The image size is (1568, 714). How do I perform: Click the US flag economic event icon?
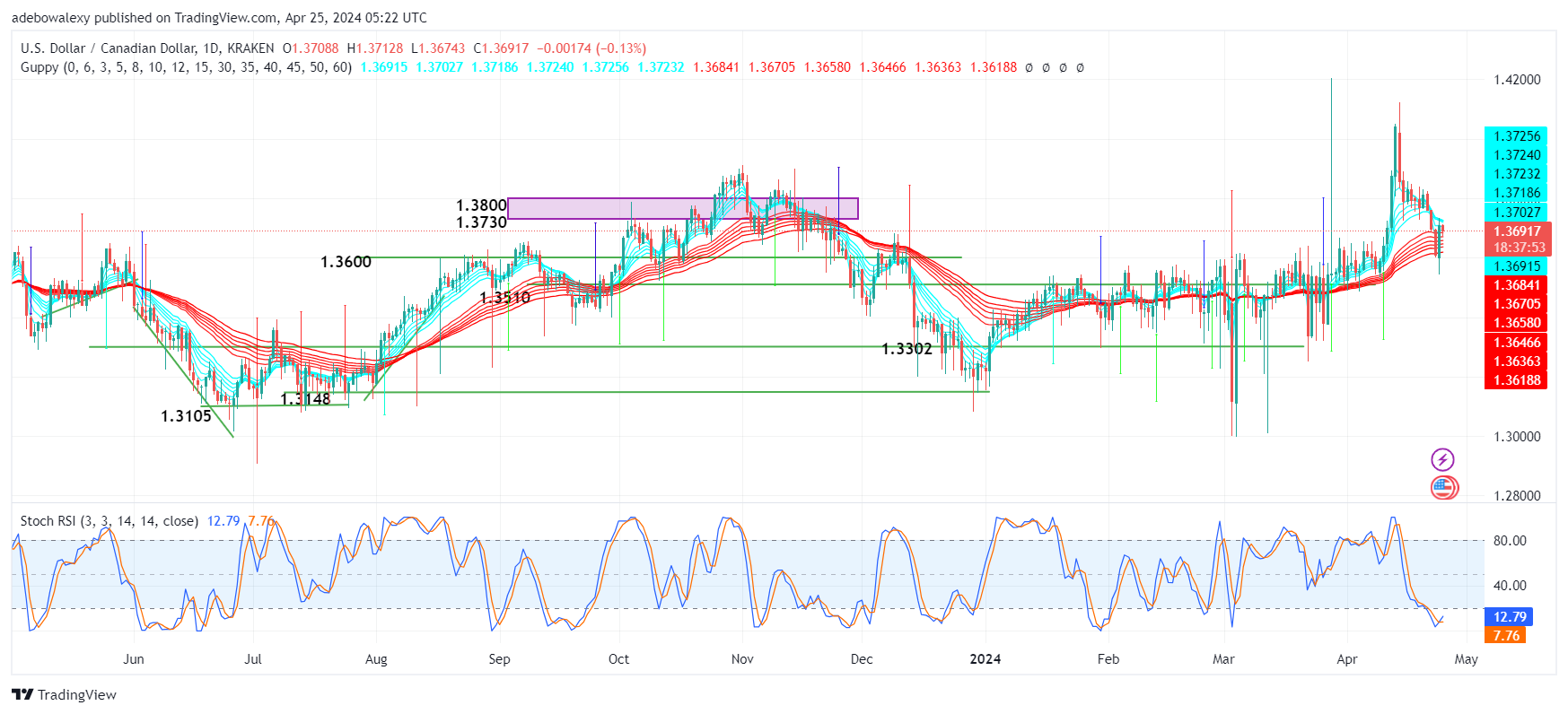1444,488
